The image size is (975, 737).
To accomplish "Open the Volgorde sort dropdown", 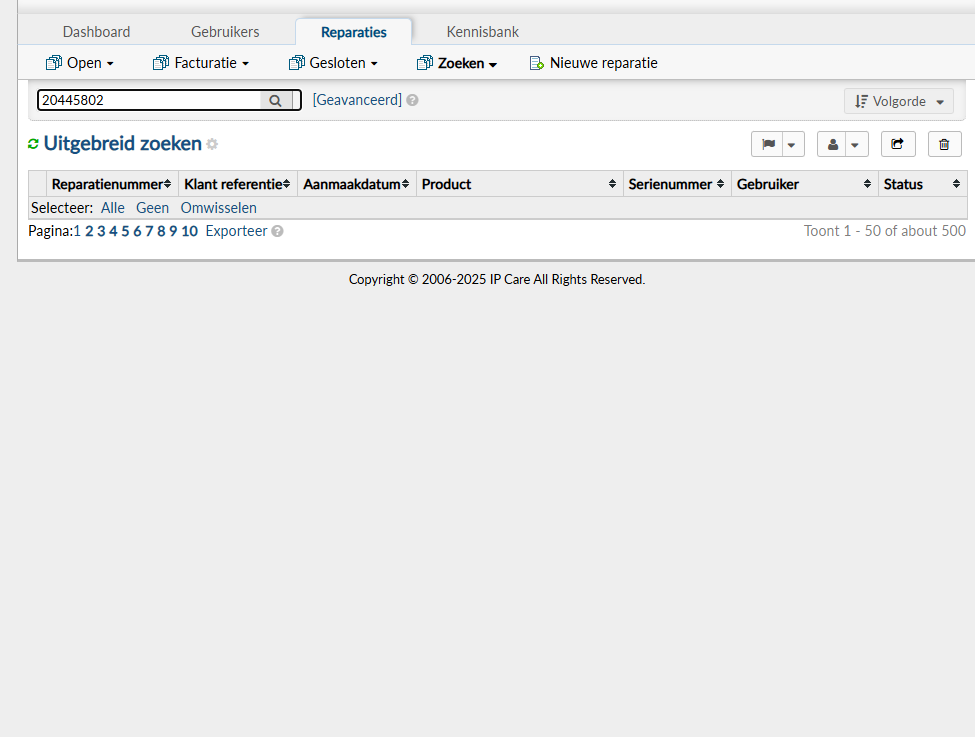I will [x=898, y=101].
